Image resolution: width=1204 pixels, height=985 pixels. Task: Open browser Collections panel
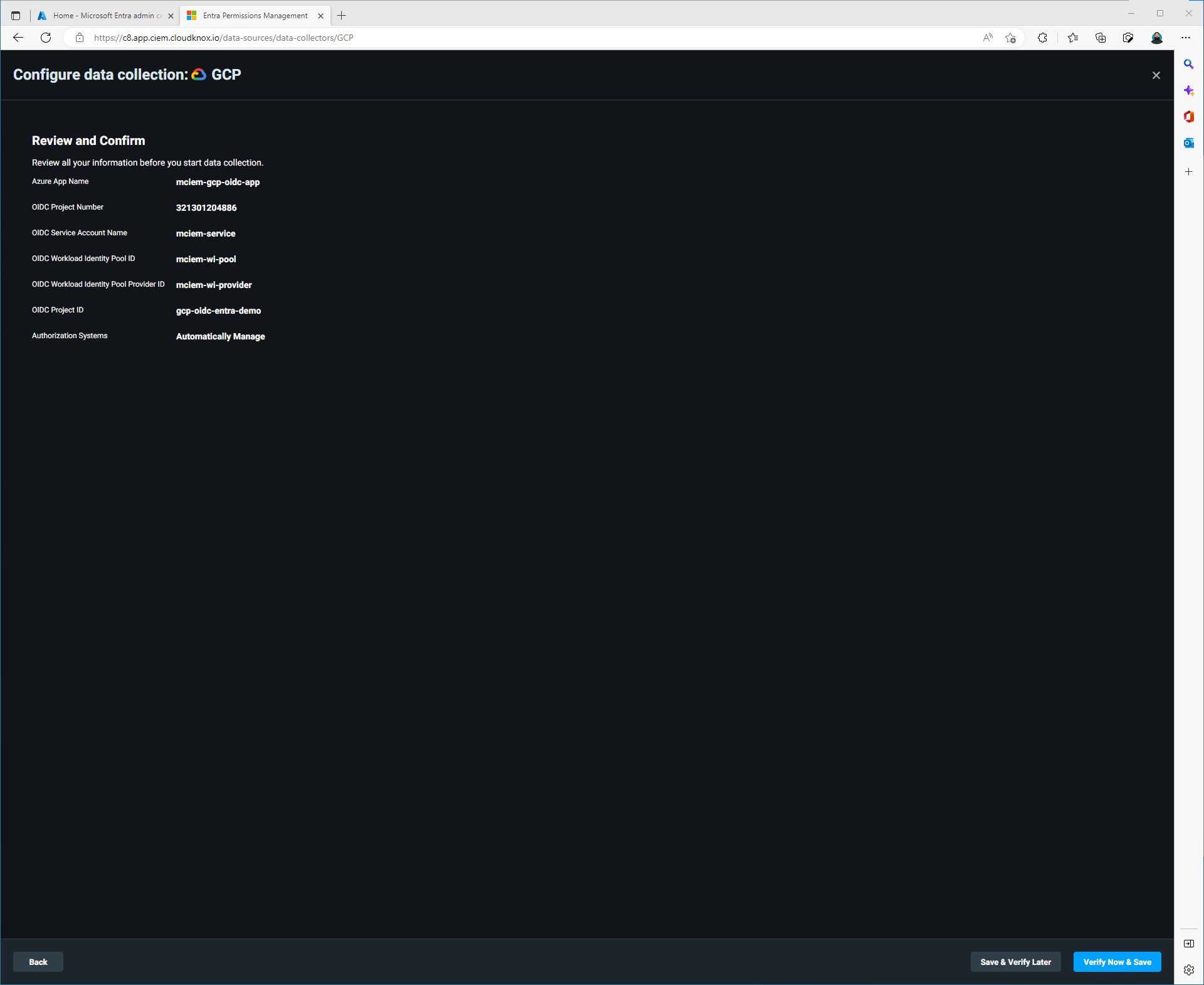pos(1101,38)
